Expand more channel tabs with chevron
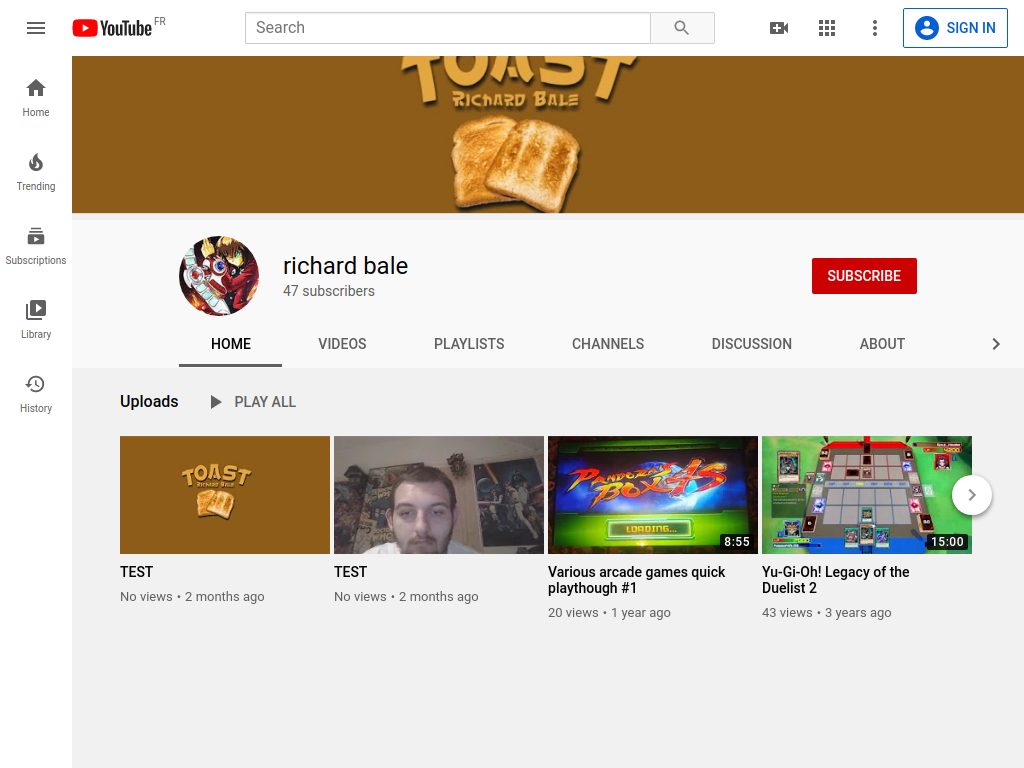The height and width of the screenshot is (768, 1024). [996, 344]
